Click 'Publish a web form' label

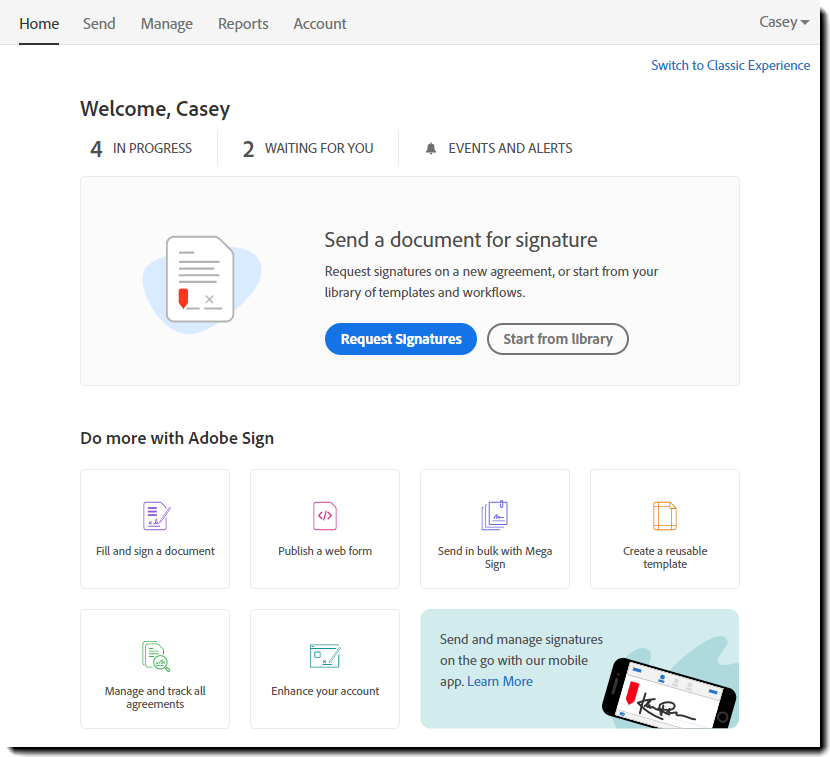point(325,551)
